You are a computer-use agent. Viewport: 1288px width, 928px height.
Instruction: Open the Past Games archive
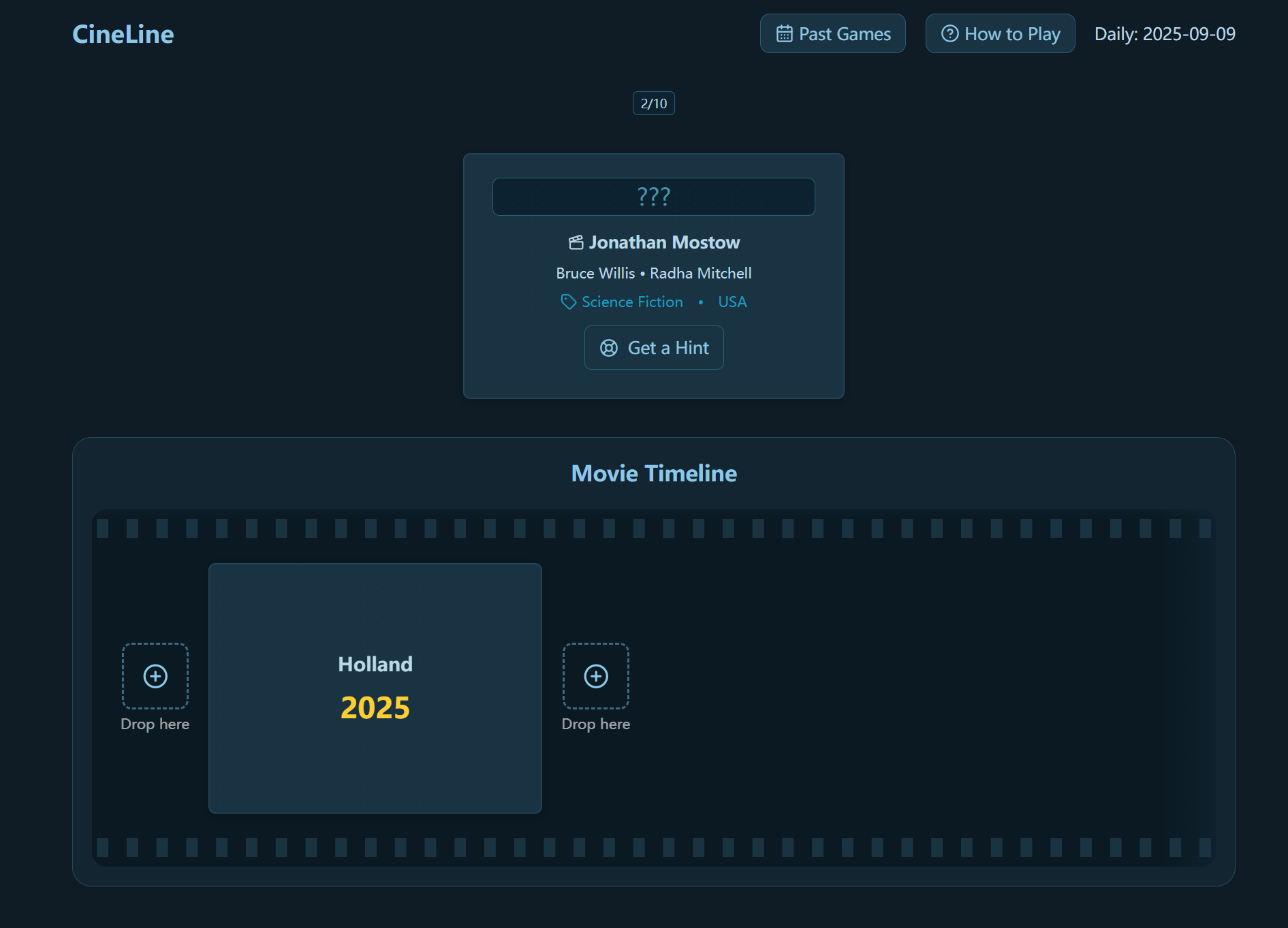(x=832, y=34)
